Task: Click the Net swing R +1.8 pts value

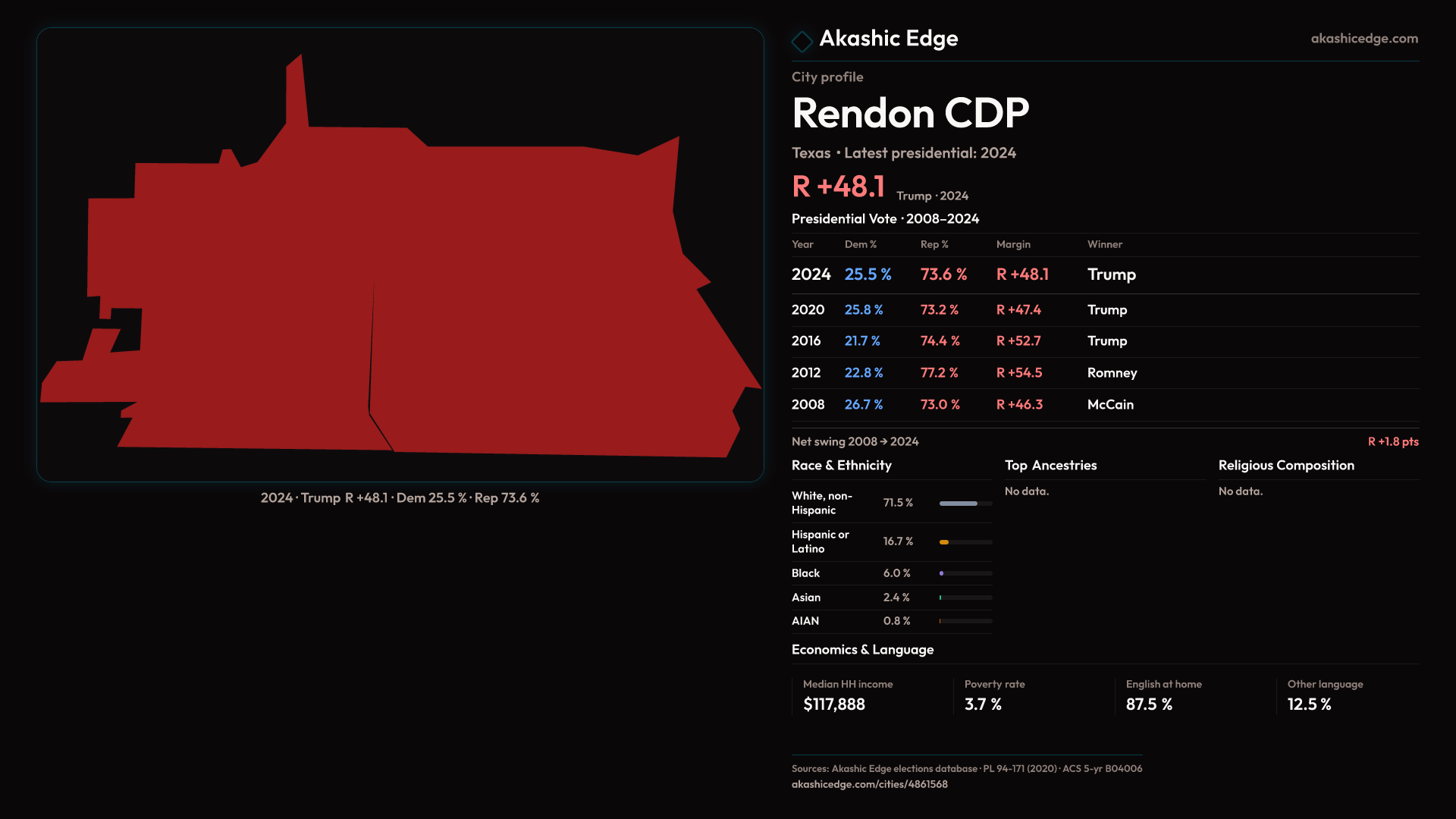Action: pyautogui.click(x=1392, y=442)
